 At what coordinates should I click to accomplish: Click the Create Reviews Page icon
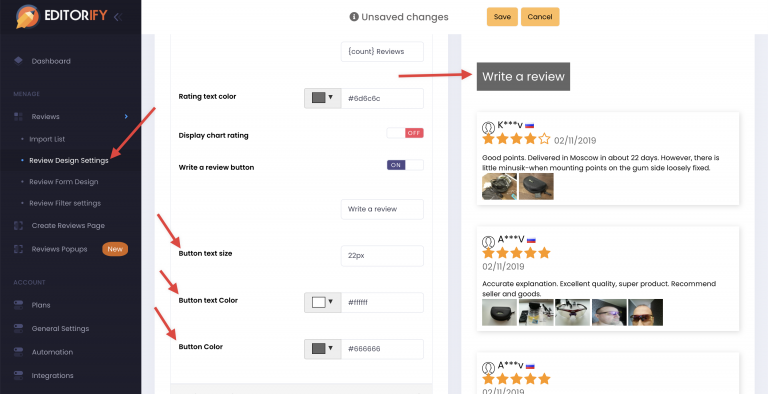pyautogui.click(x=18, y=225)
